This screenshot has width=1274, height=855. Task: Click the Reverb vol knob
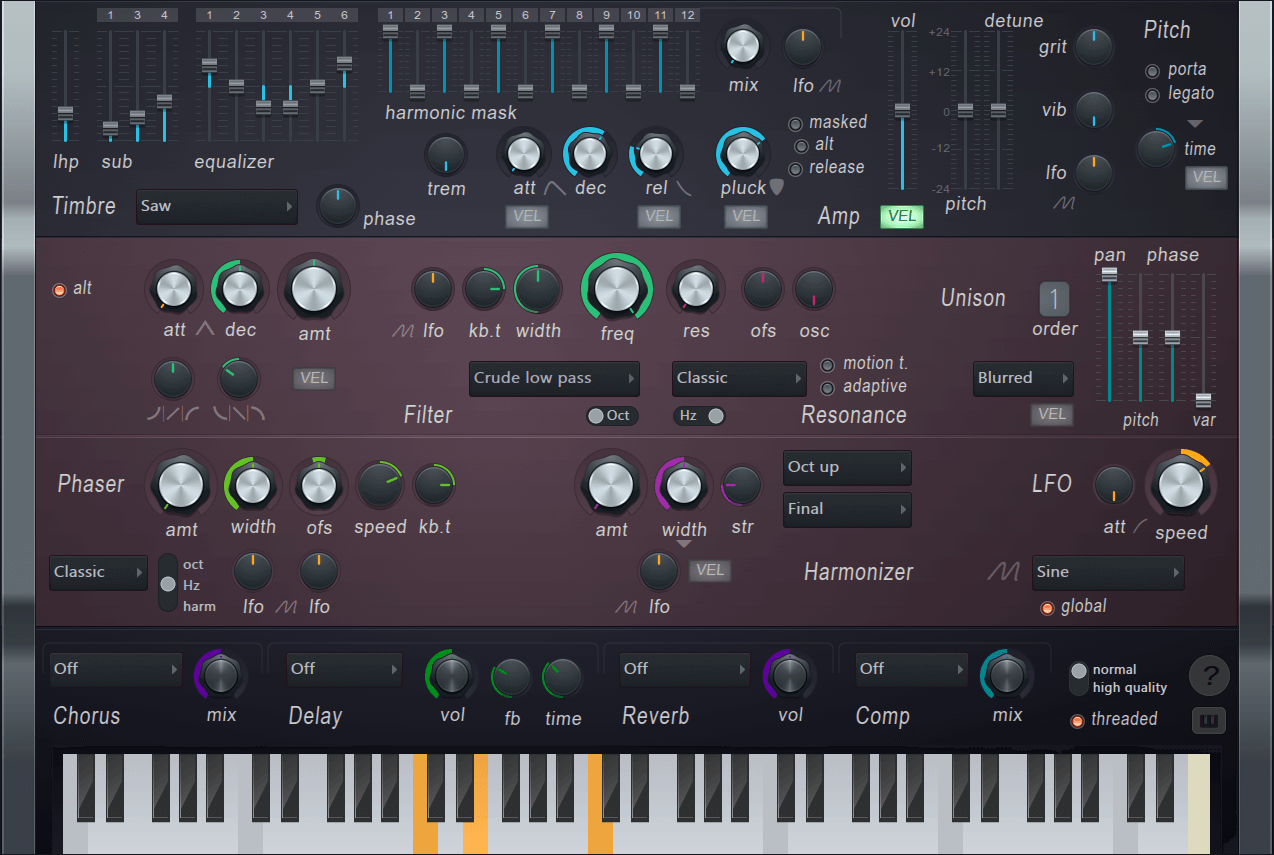click(x=790, y=675)
